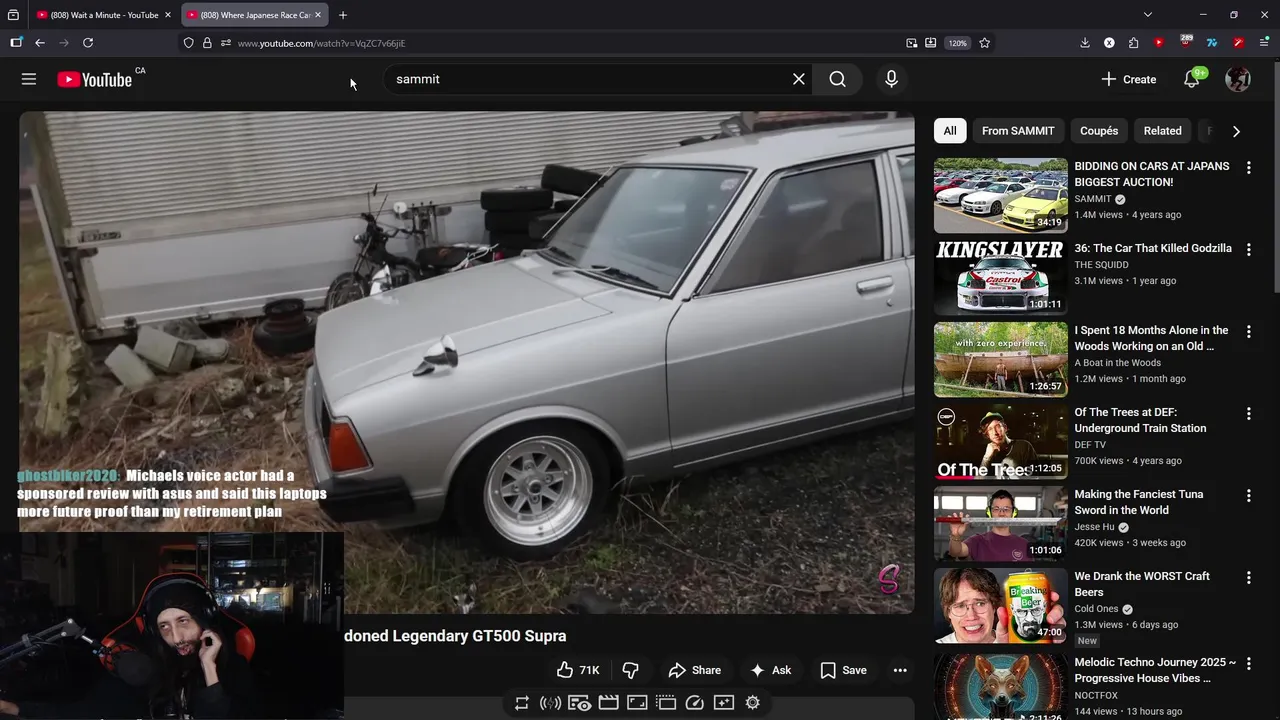Open the notifications bell
The width and height of the screenshot is (1280, 720).
[x=1192, y=79]
